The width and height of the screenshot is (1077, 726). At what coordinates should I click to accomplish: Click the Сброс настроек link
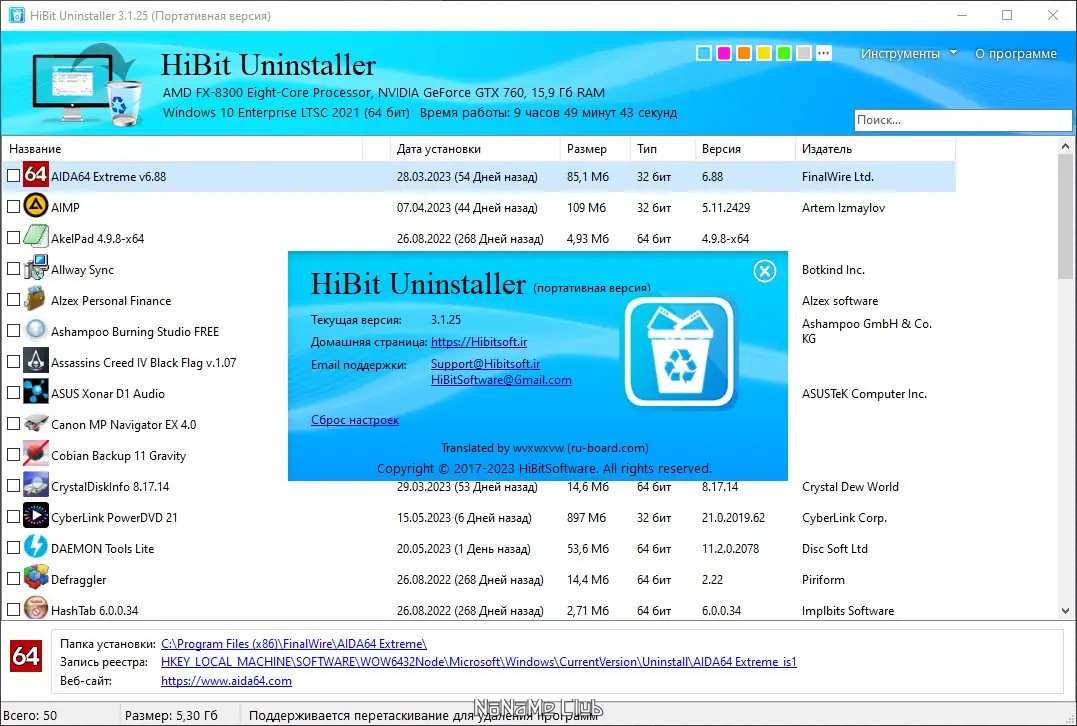coord(354,420)
